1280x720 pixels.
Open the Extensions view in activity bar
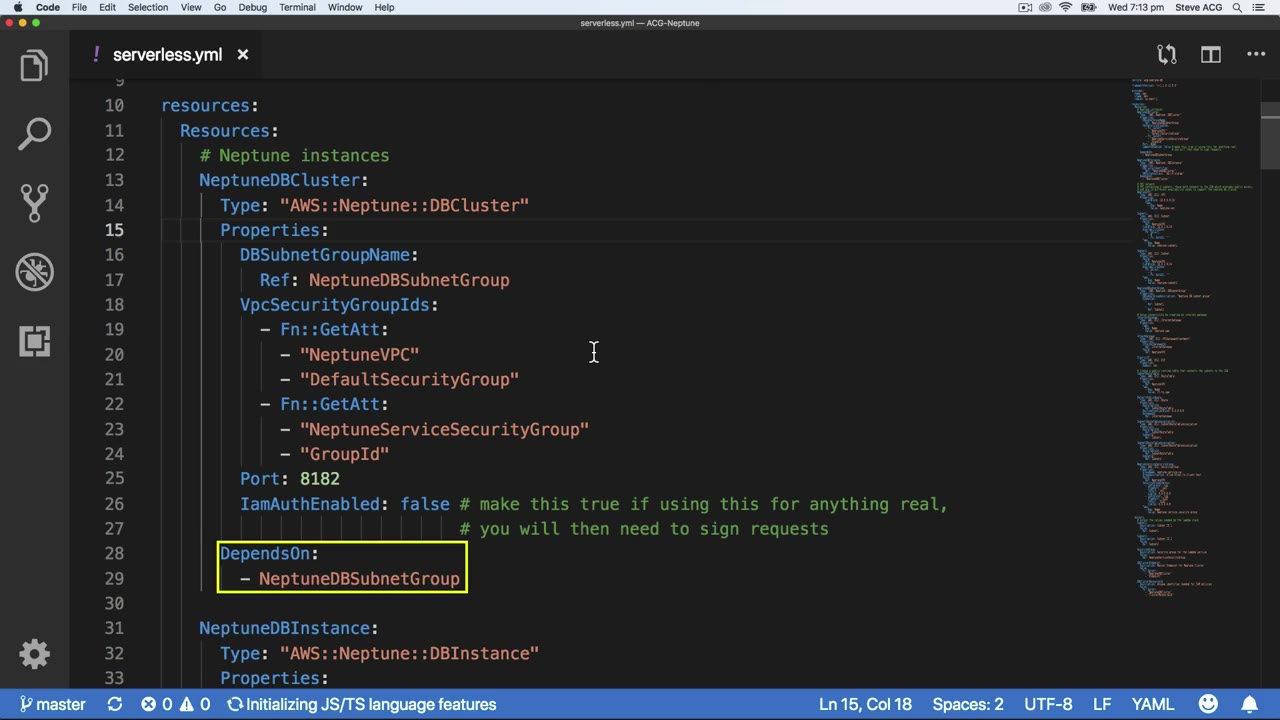(x=34, y=341)
